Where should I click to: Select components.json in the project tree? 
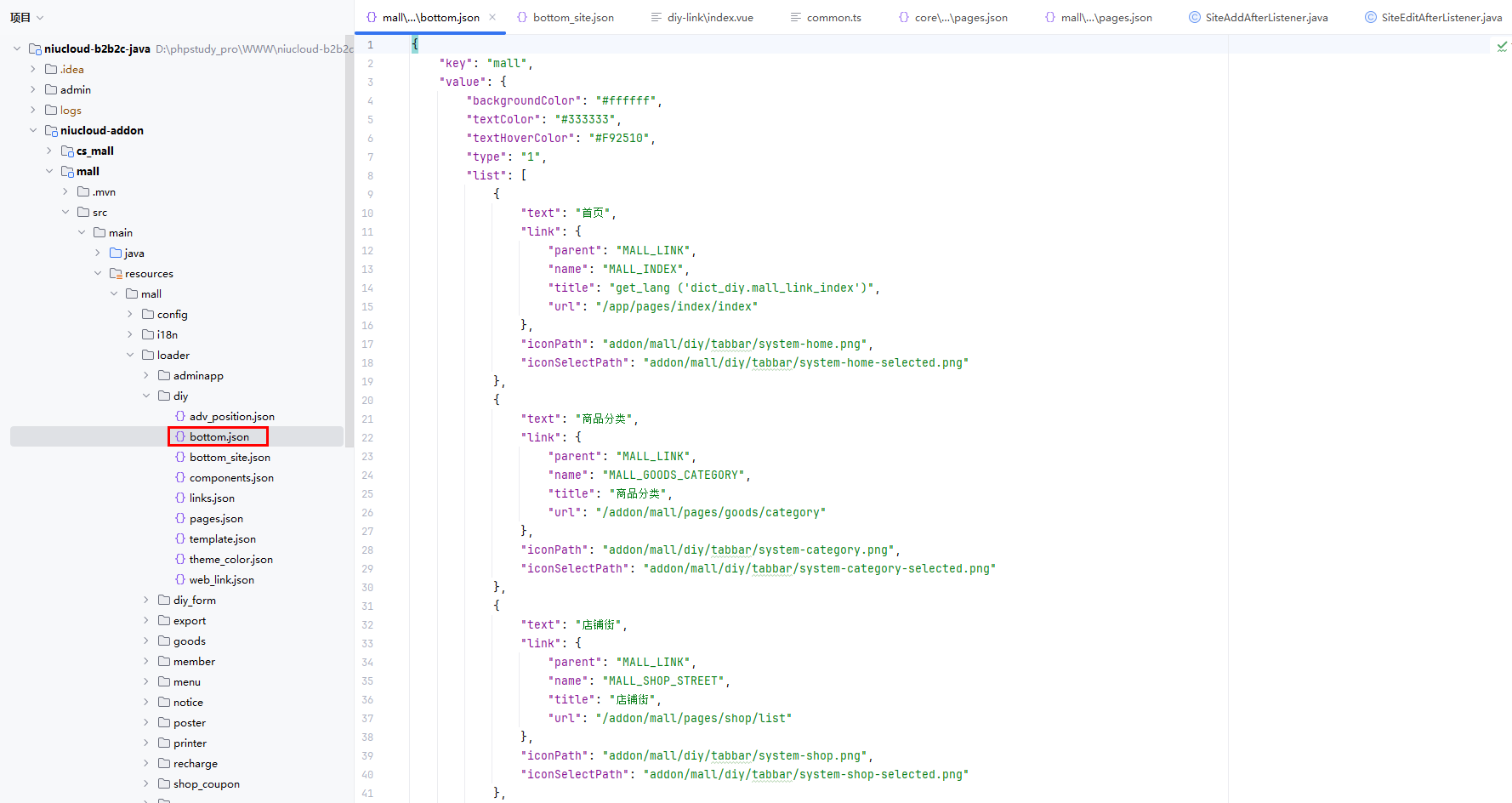pyautogui.click(x=231, y=477)
